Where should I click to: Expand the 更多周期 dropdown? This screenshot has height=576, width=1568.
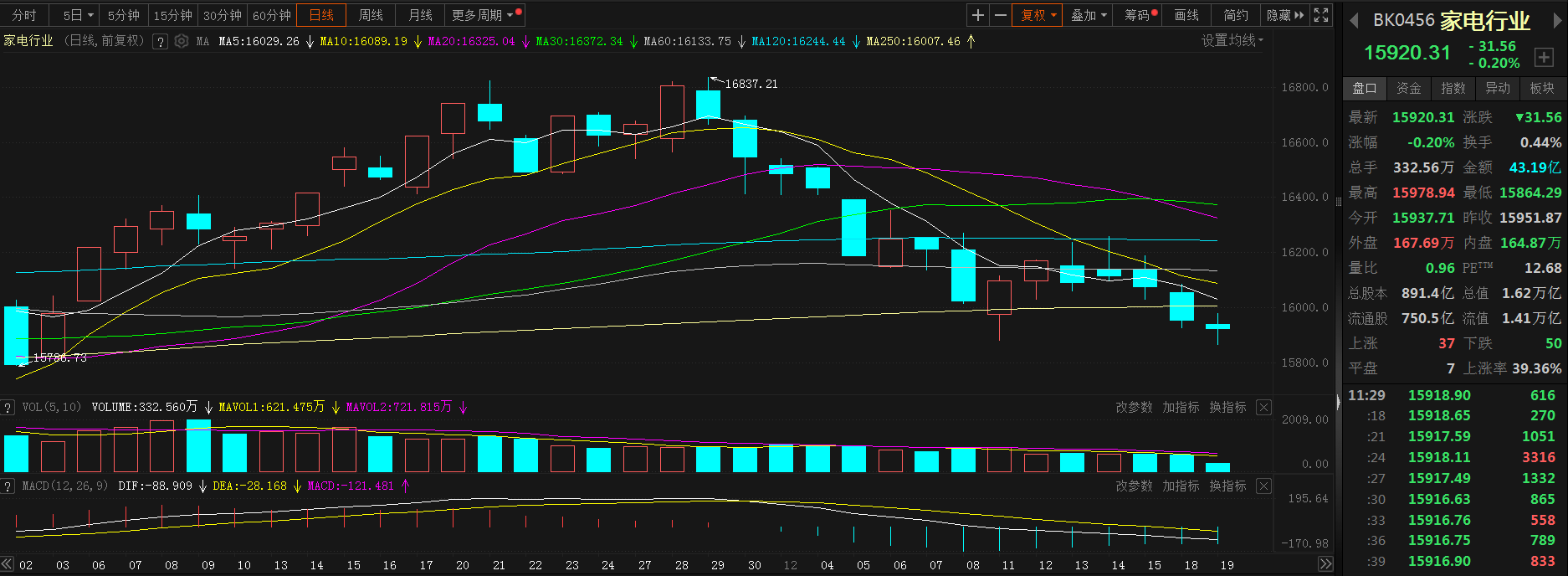485,15
